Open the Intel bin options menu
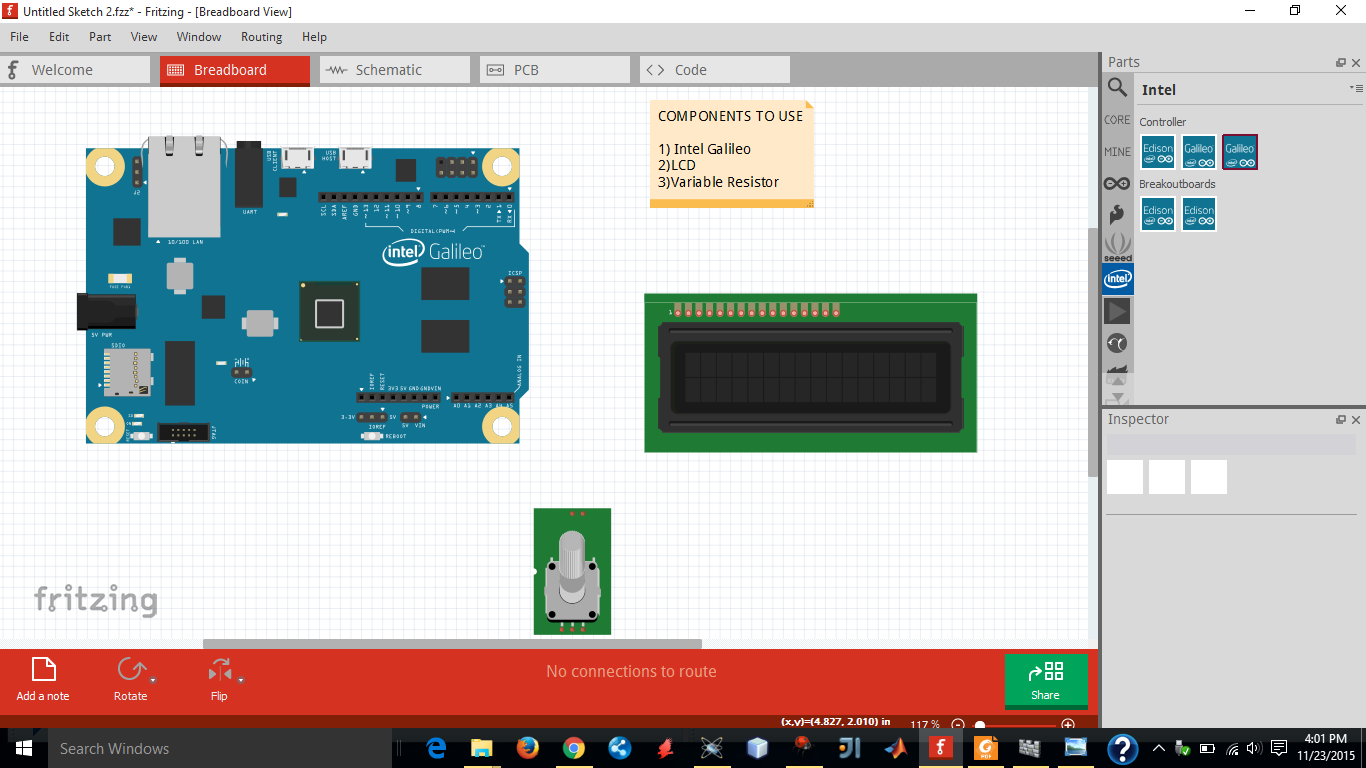Viewport: 1366px width, 768px height. (1355, 89)
